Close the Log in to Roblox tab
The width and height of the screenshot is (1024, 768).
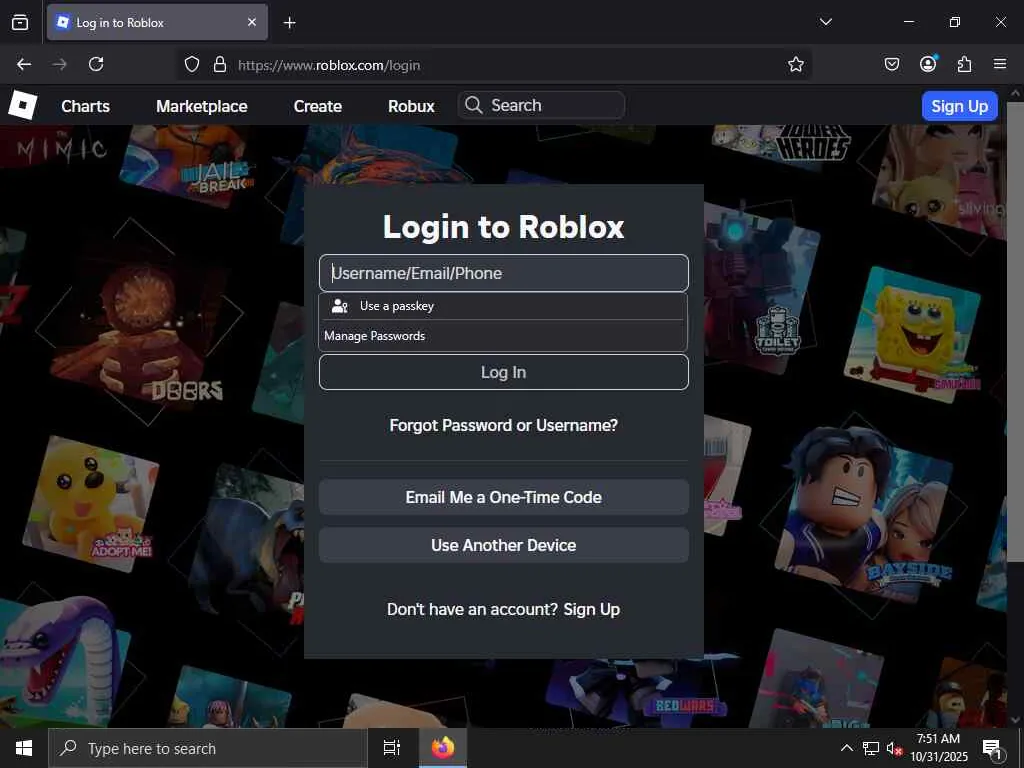252,22
